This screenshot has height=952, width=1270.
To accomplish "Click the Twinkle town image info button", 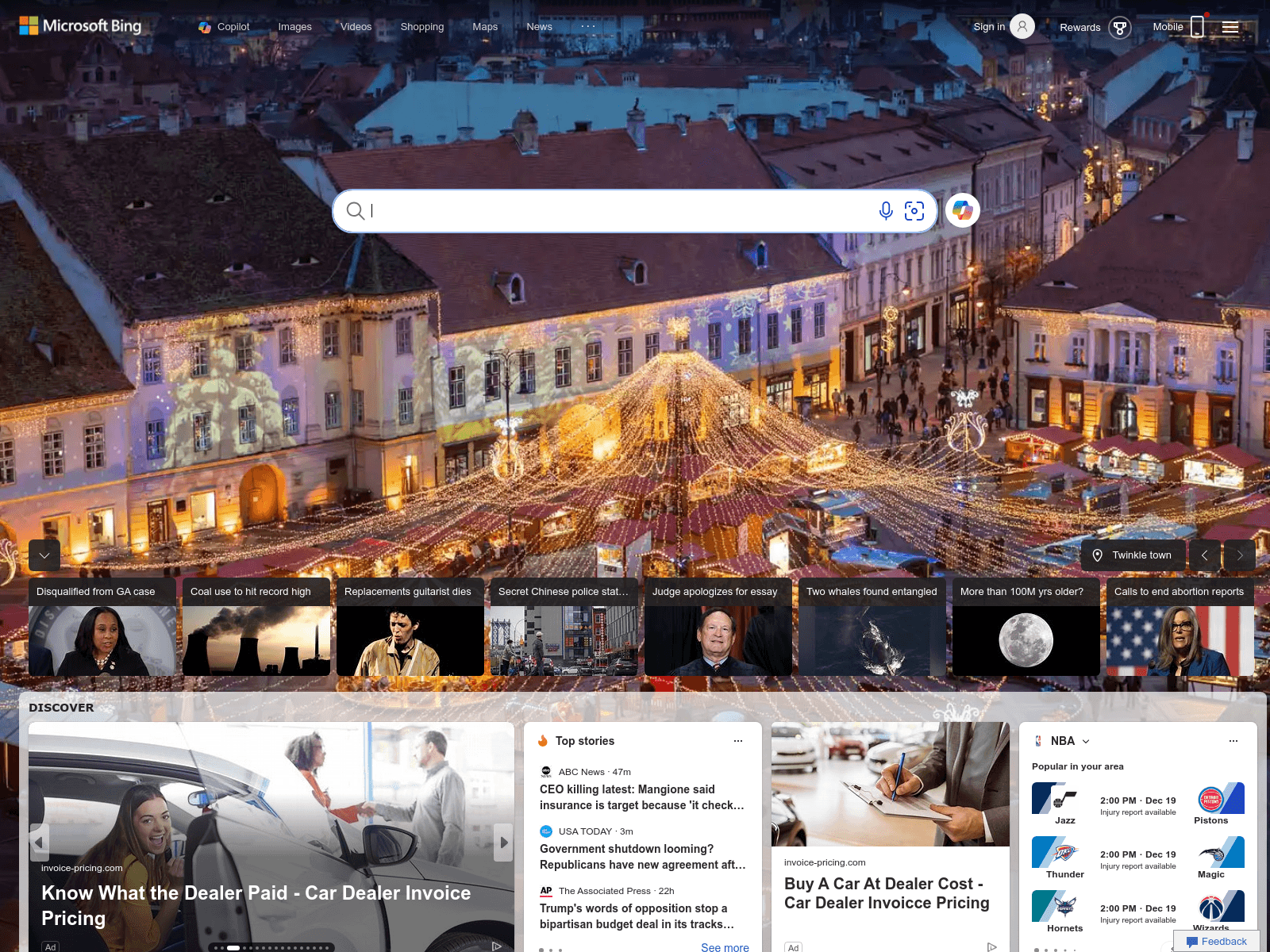I will coord(1133,555).
